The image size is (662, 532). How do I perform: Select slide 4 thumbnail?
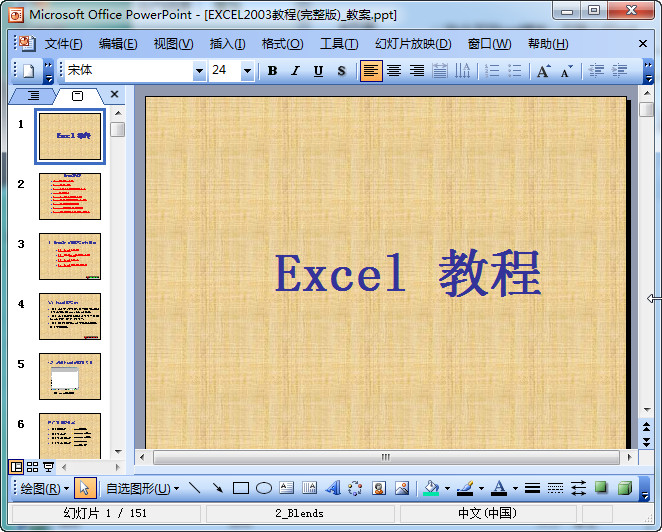[70, 316]
